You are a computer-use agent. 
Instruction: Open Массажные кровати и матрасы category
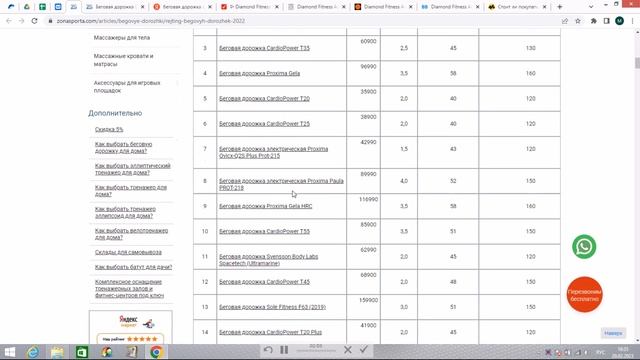[x=124, y=60]
